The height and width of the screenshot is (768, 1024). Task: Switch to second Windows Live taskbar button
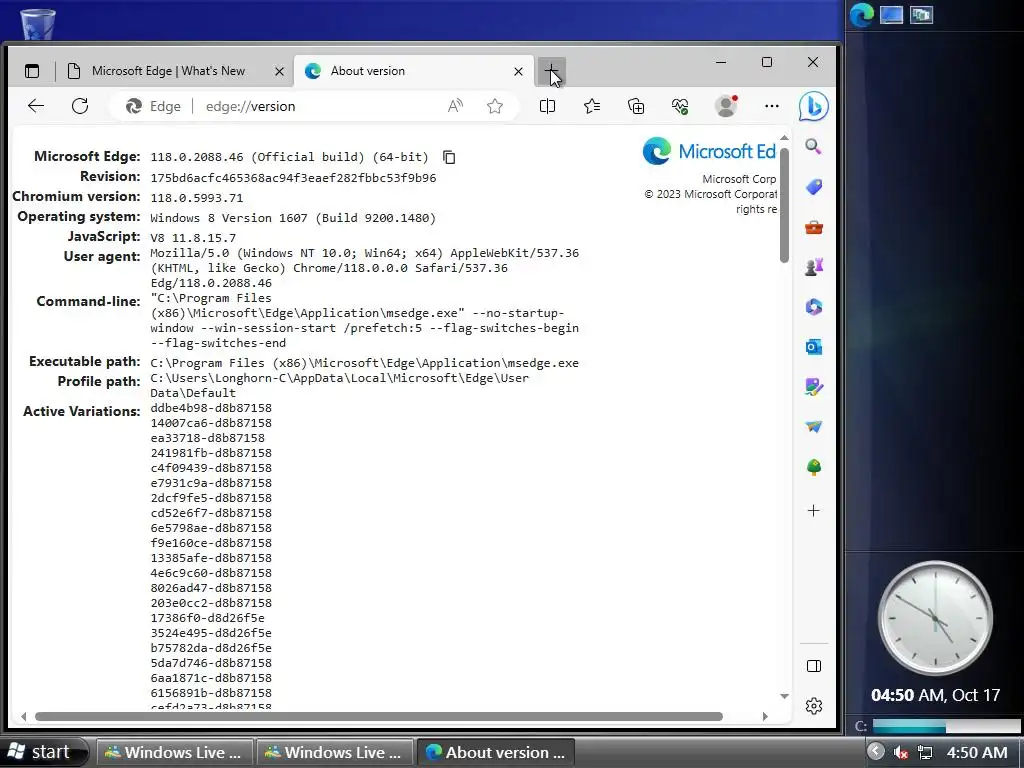click(334, 752)
